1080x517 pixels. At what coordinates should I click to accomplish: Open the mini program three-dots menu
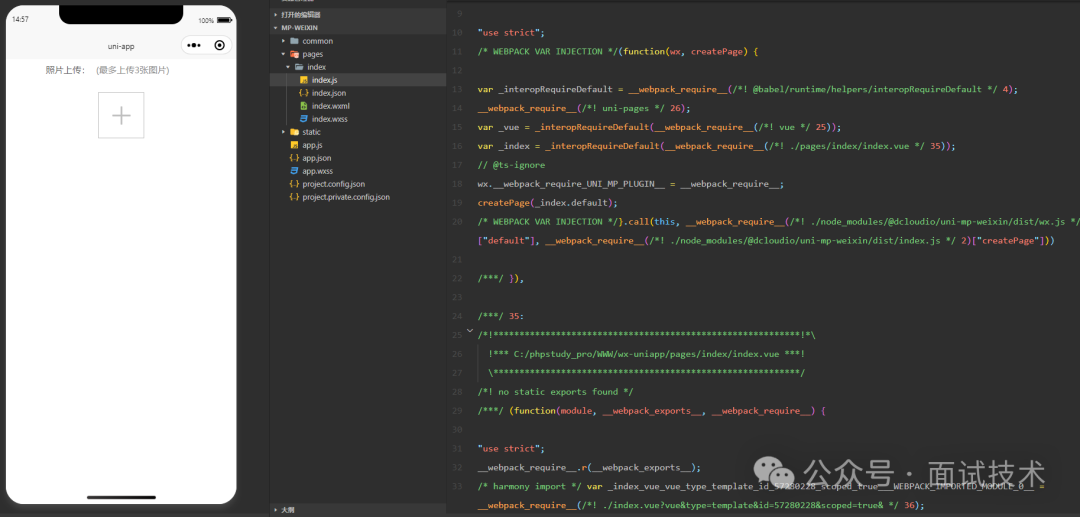click(194, 45)
